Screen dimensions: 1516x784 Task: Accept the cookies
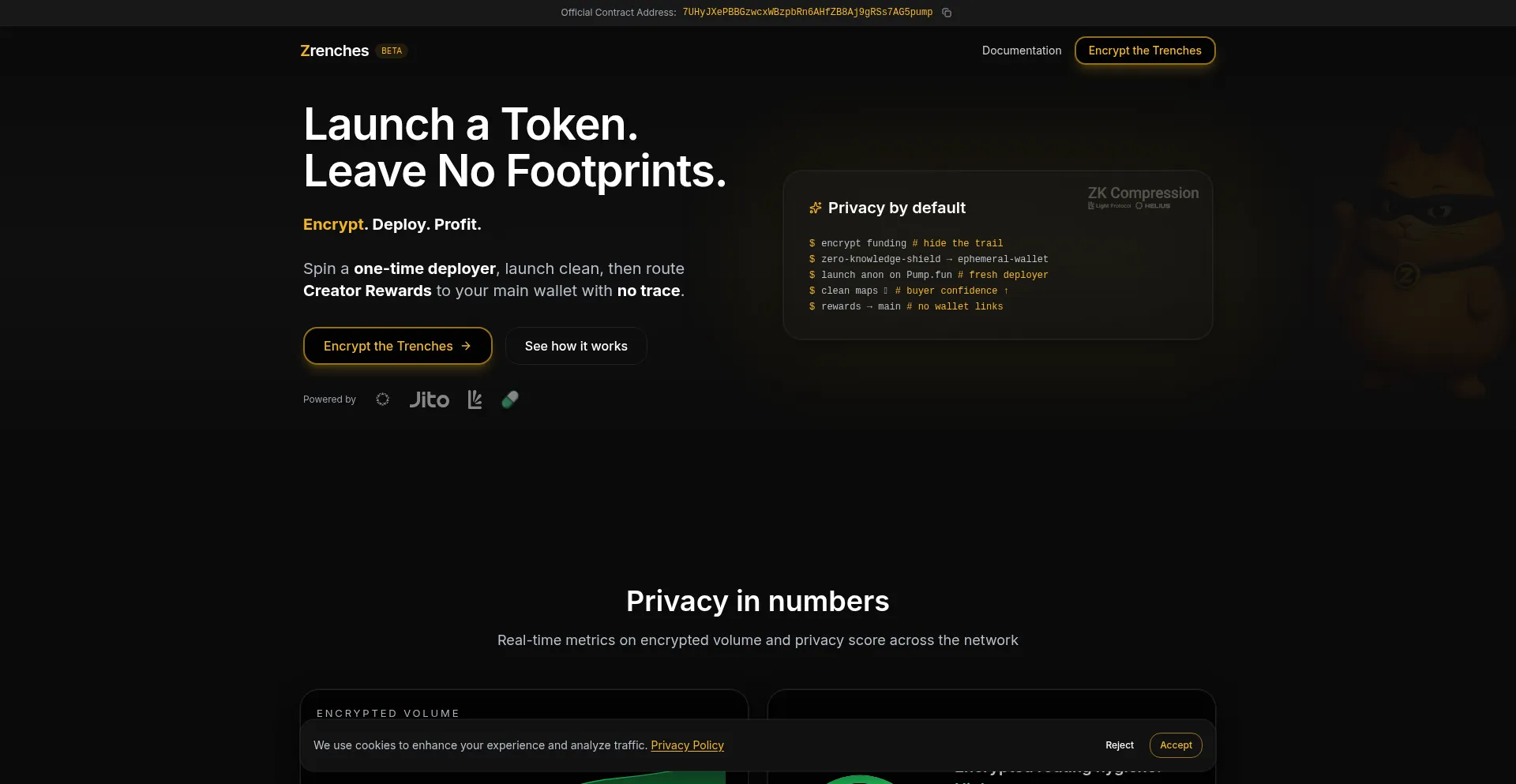coord(1175,745)
